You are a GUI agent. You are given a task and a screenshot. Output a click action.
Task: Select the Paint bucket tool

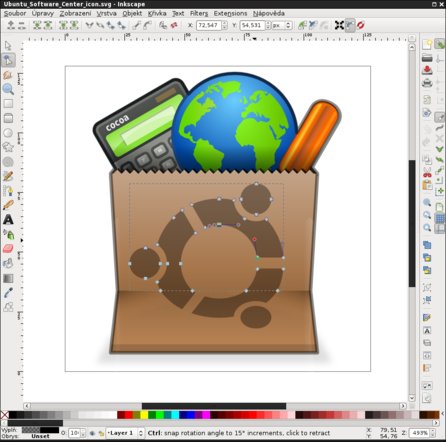[8, 263]
